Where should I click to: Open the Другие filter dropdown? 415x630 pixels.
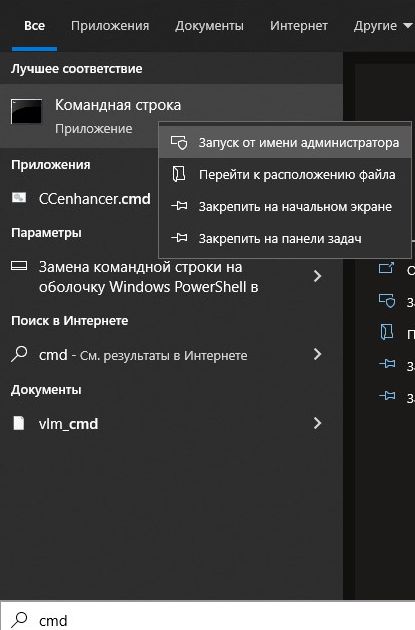pos(383,26)
